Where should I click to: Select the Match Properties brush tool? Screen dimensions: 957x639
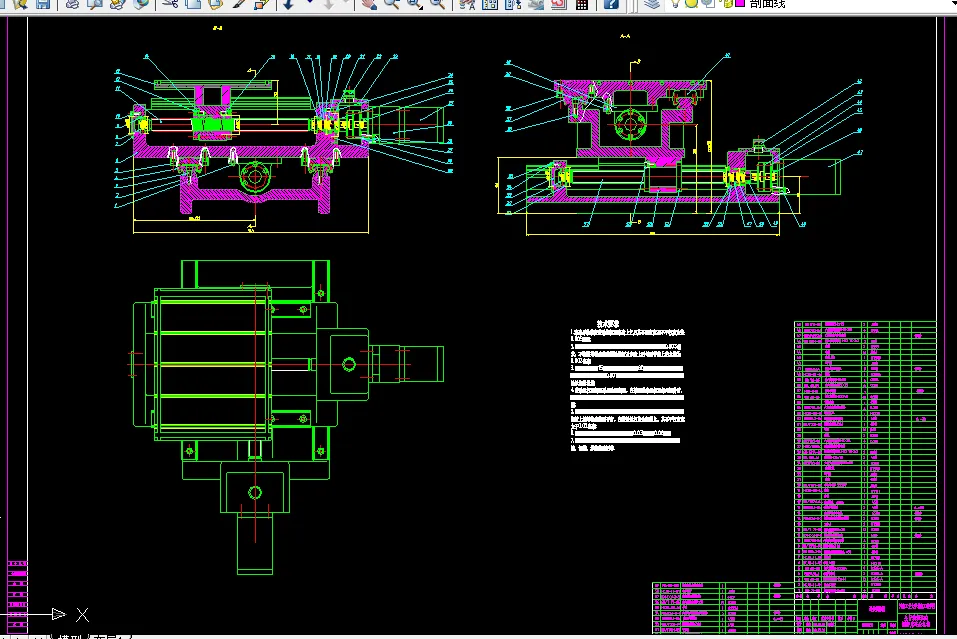pyautogui.click(x=239, y=4)
